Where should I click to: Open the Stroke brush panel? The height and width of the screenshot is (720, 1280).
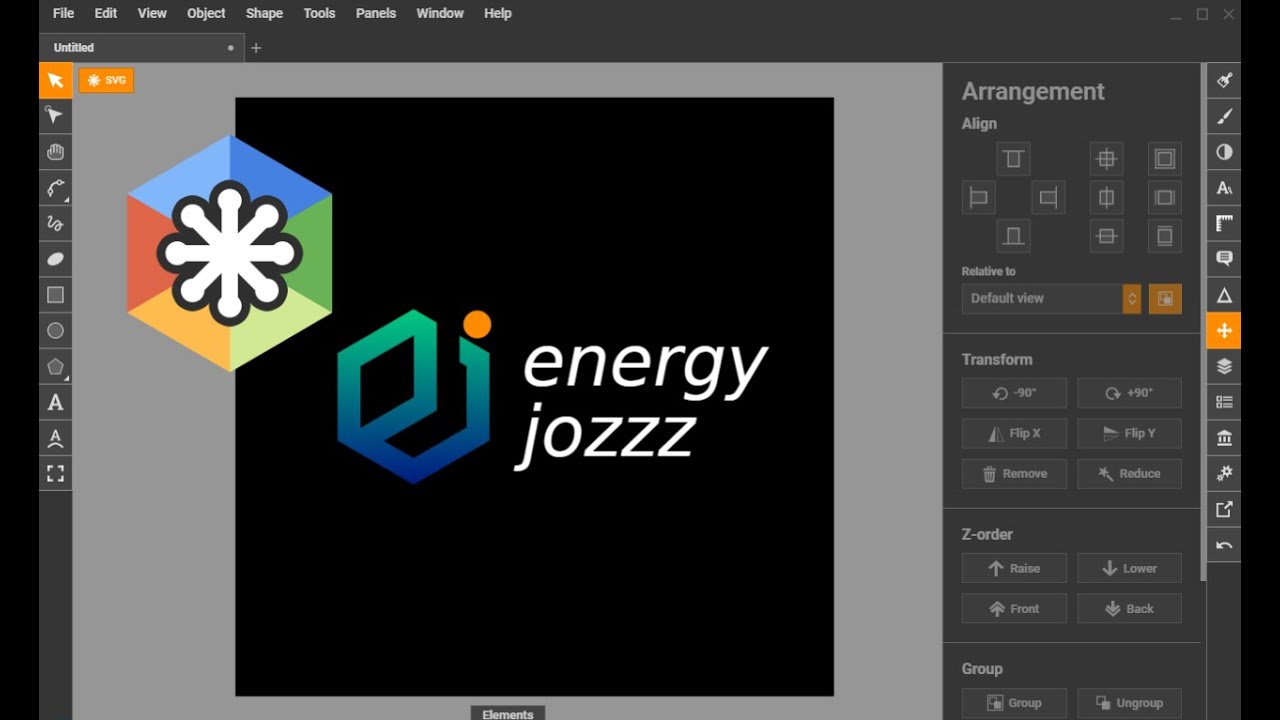(1224, 117)
